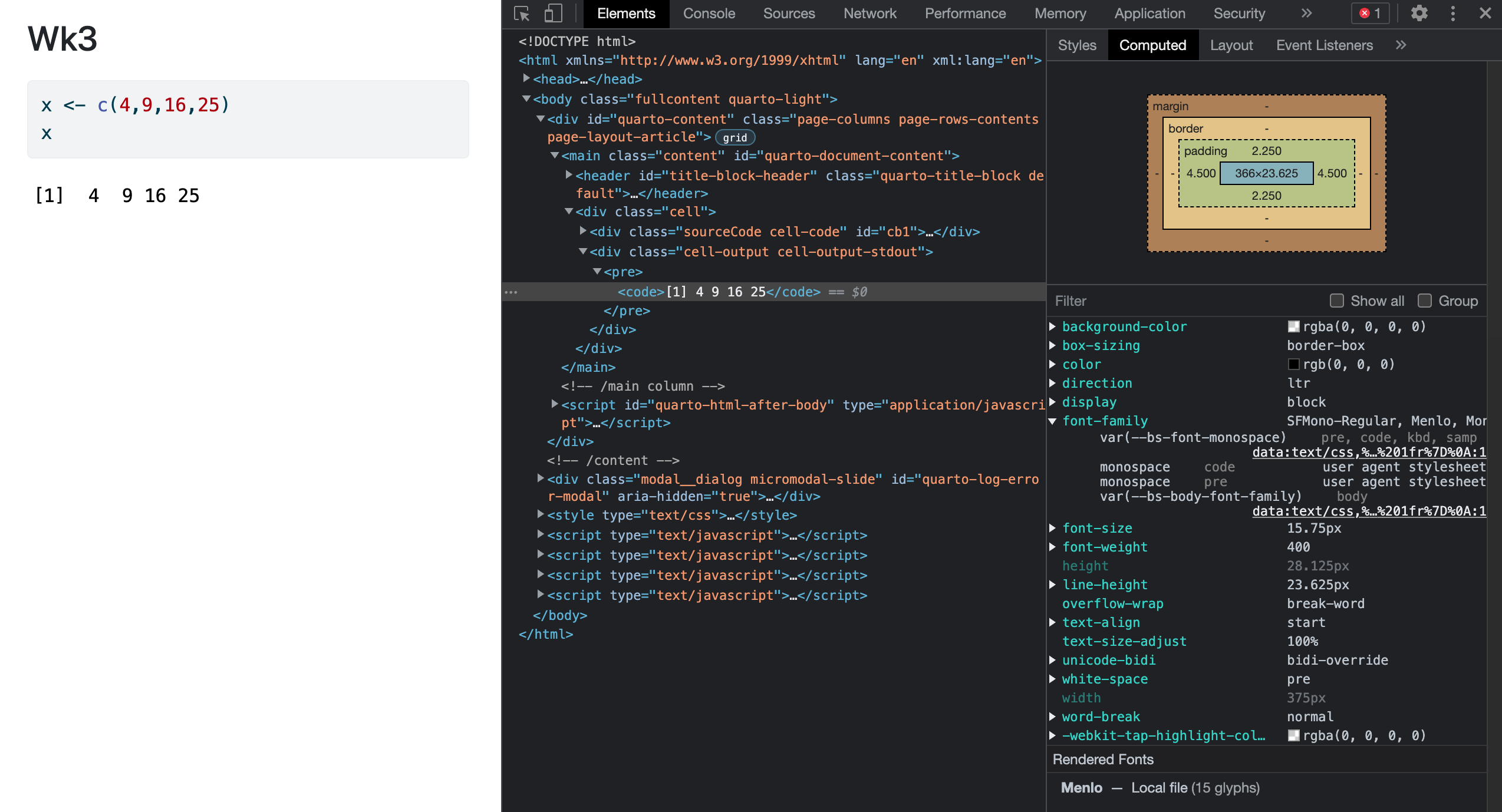Collapse the font-family computed property
The width and height of the screenshot is (1502, 812).
click(1053, 421)
